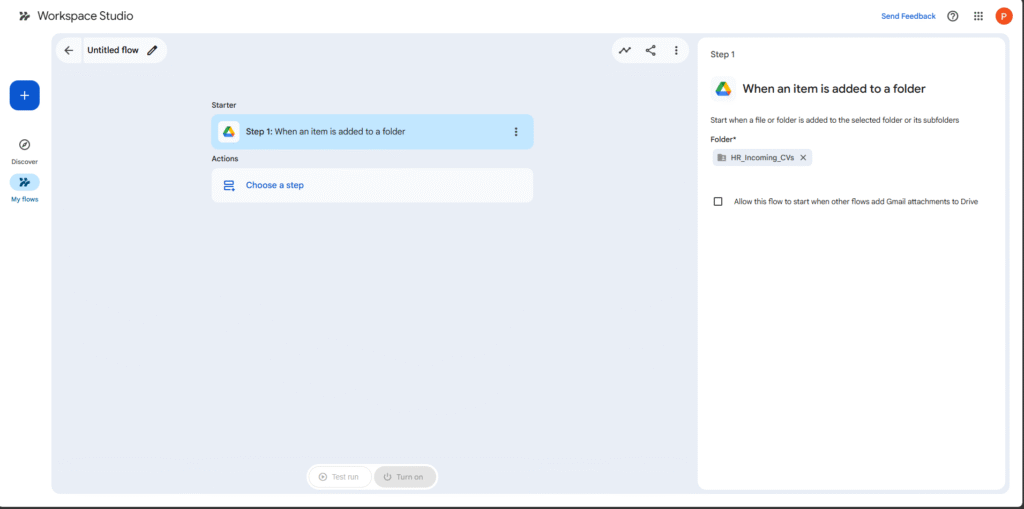Enable Gmail attachments flow start checkbox
The width and height of the screenshot is (1024, 509).
(x=718, y=202)
